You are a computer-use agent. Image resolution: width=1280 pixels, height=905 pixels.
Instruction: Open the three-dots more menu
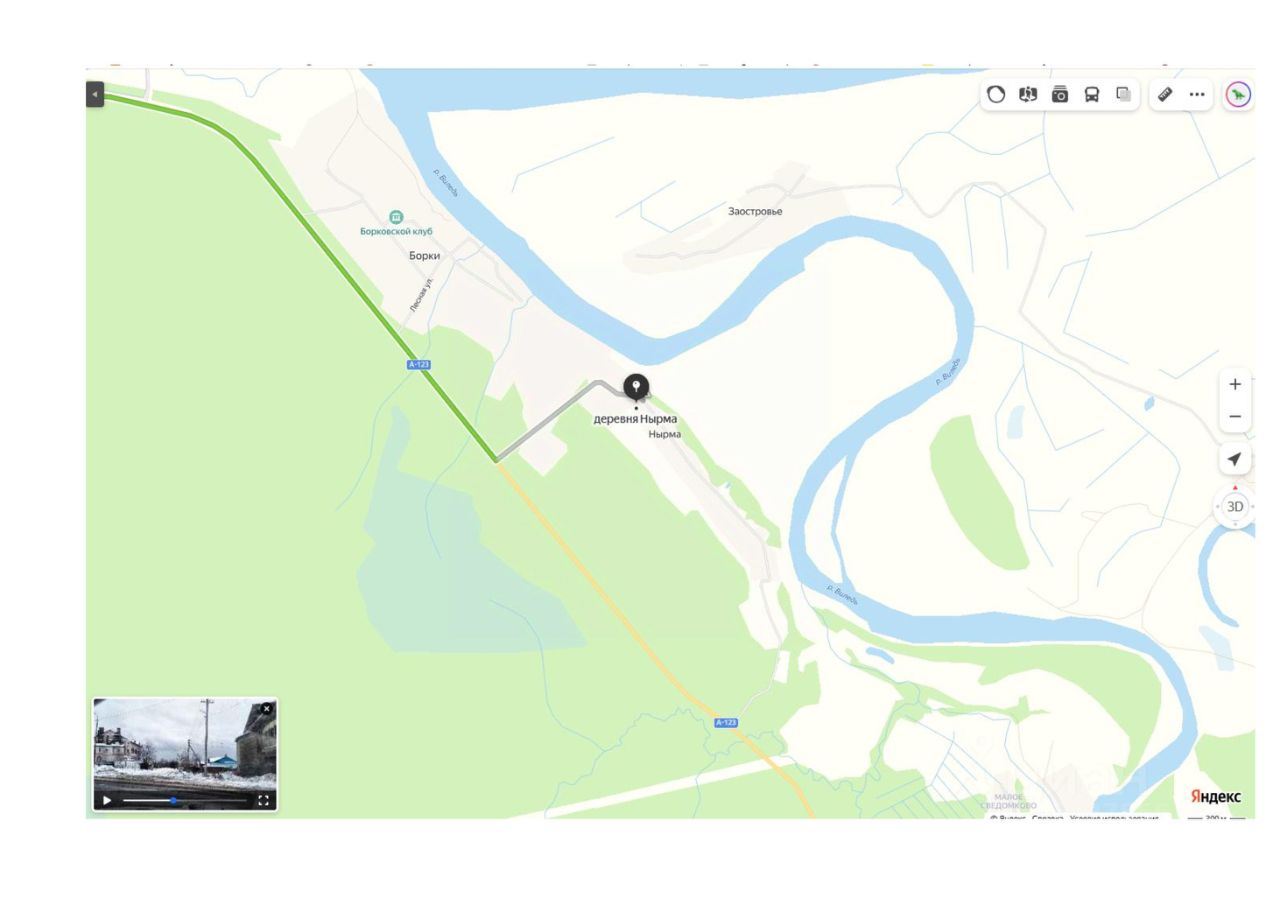coord(1196,95)
